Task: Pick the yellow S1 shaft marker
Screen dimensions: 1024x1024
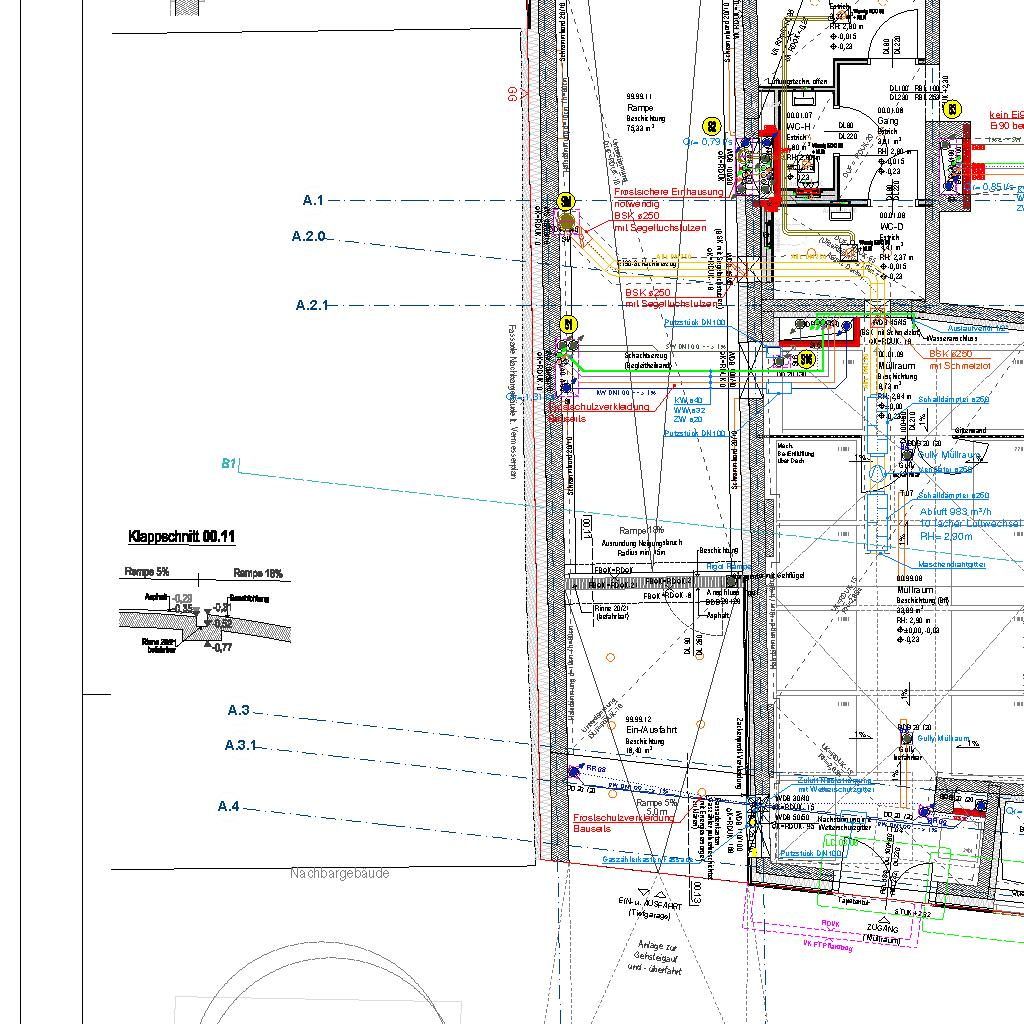Action: coord(569,324)
